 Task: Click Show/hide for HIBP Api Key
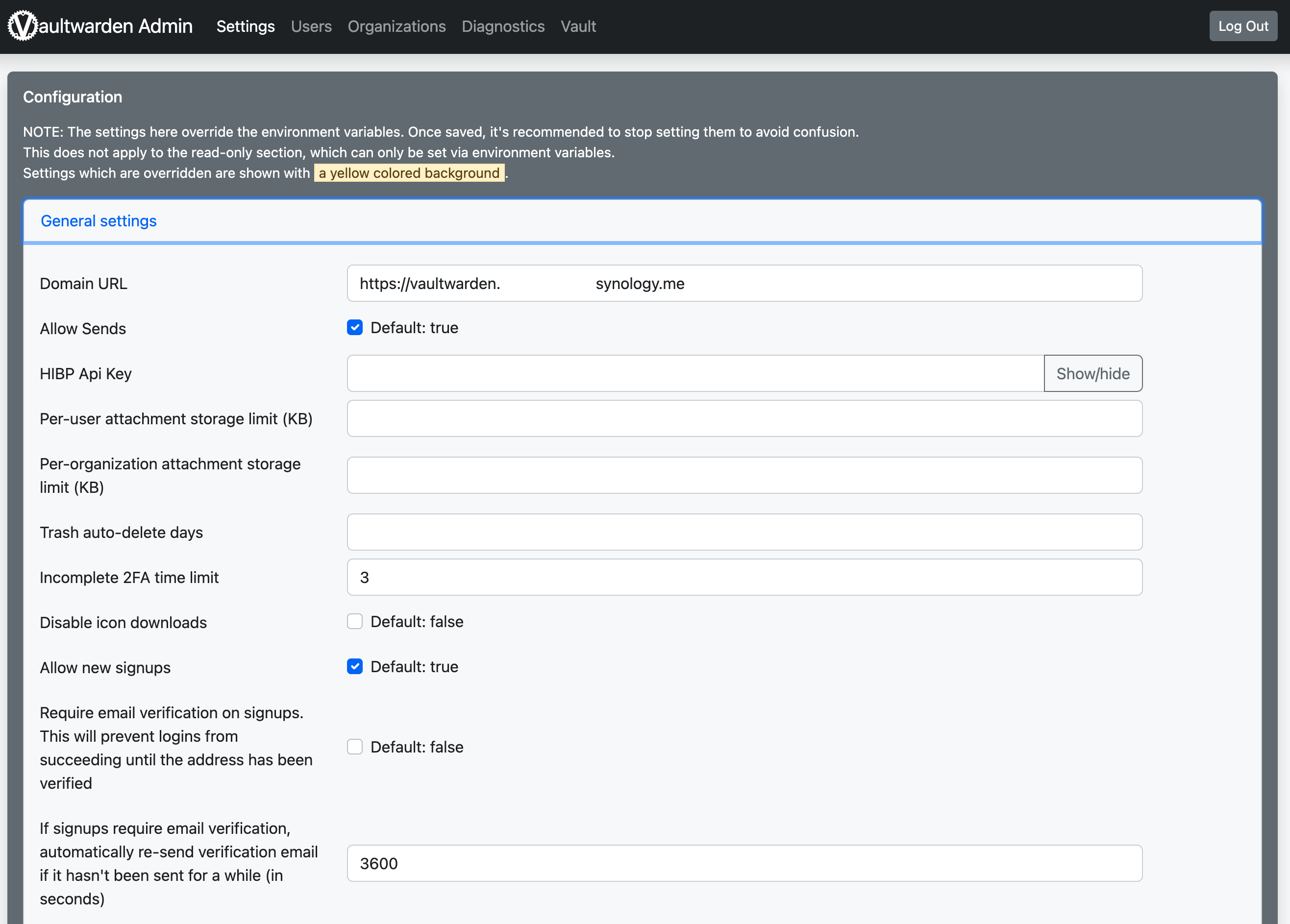[x=1092, y=374]
